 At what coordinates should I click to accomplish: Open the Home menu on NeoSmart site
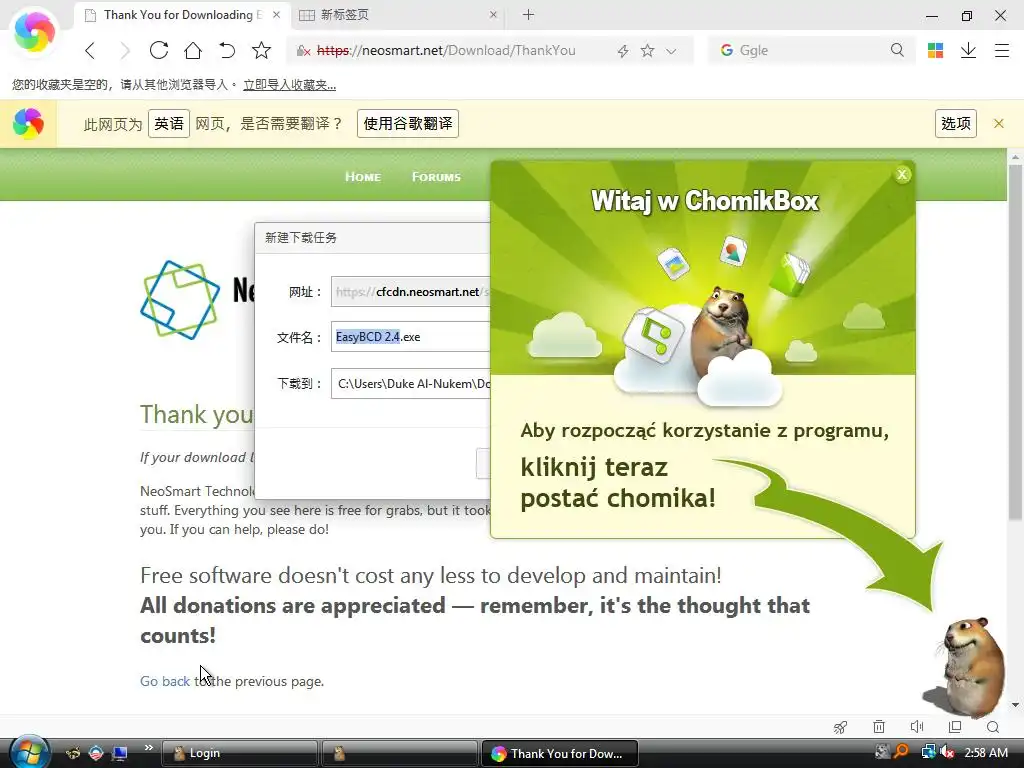363,177
